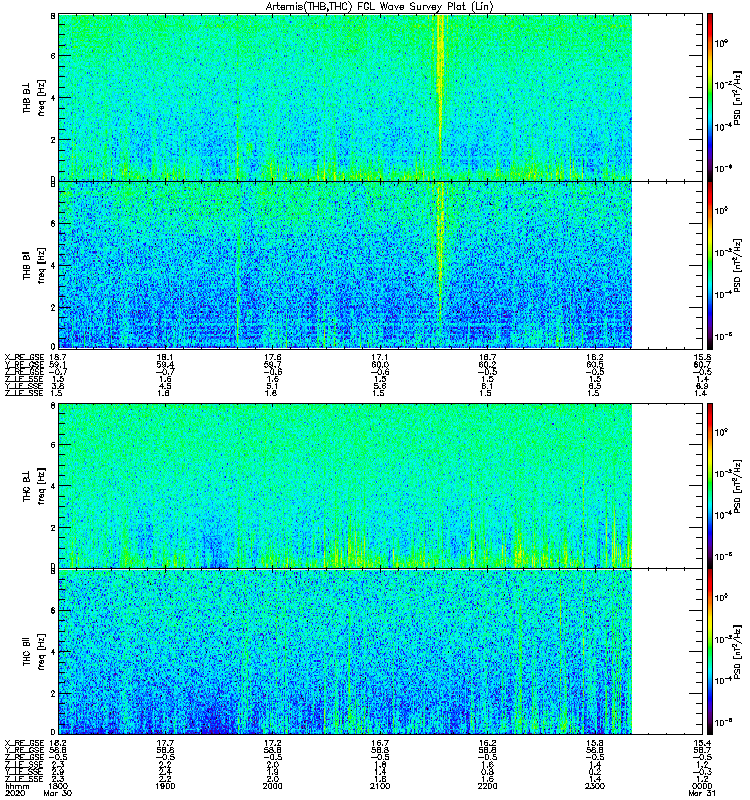Click the 0000 time tick label
The height and width of the screenshot is (800, 750).
(702, 786)
